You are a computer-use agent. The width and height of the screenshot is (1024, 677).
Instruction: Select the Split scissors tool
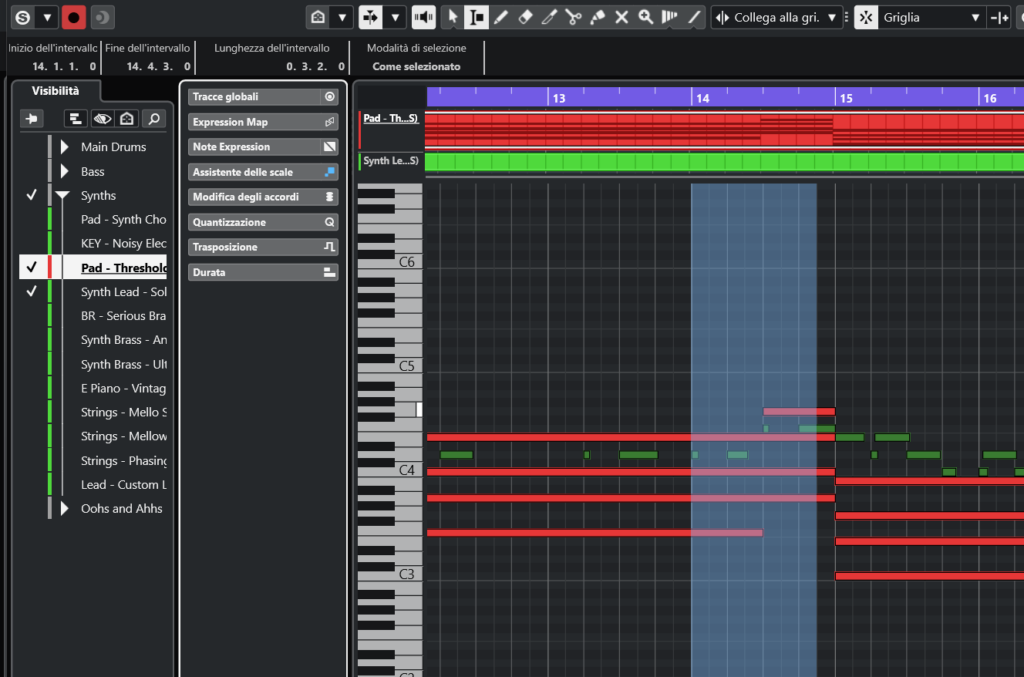click(573, 18)
